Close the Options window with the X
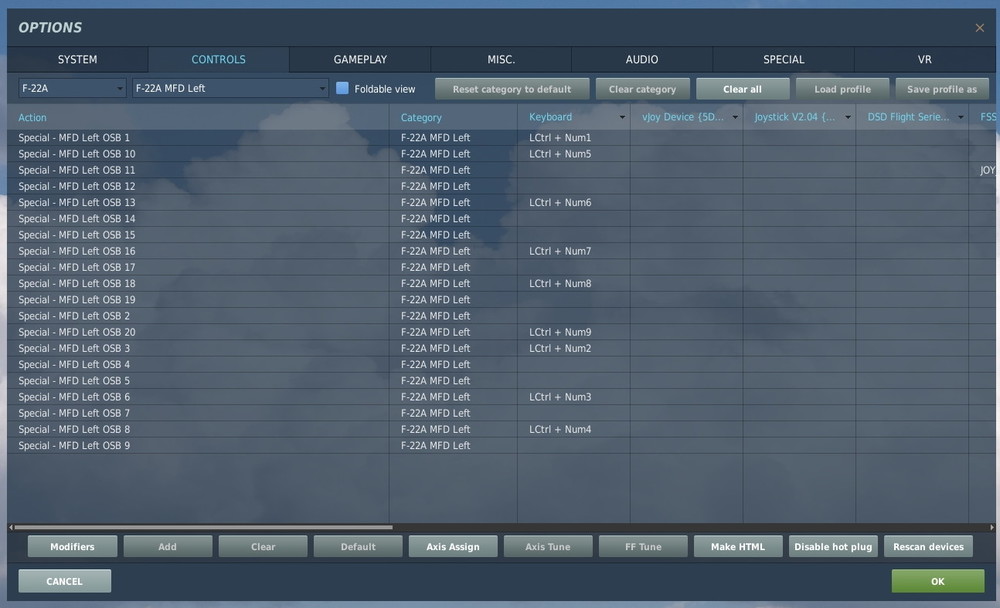 [x=980, y=27]
